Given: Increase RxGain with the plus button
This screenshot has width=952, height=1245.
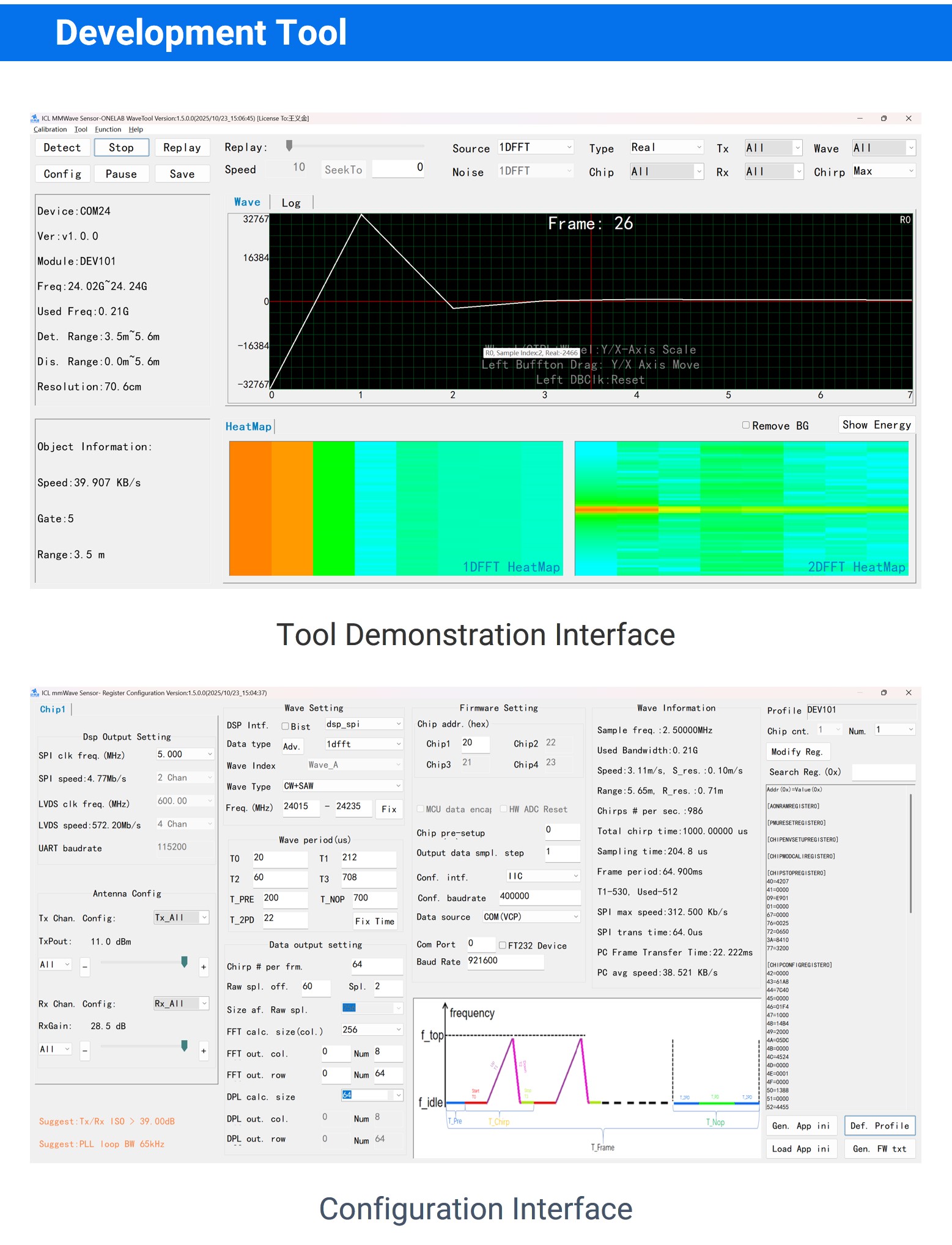Looking at the screenshot, I should [204, 1051].
